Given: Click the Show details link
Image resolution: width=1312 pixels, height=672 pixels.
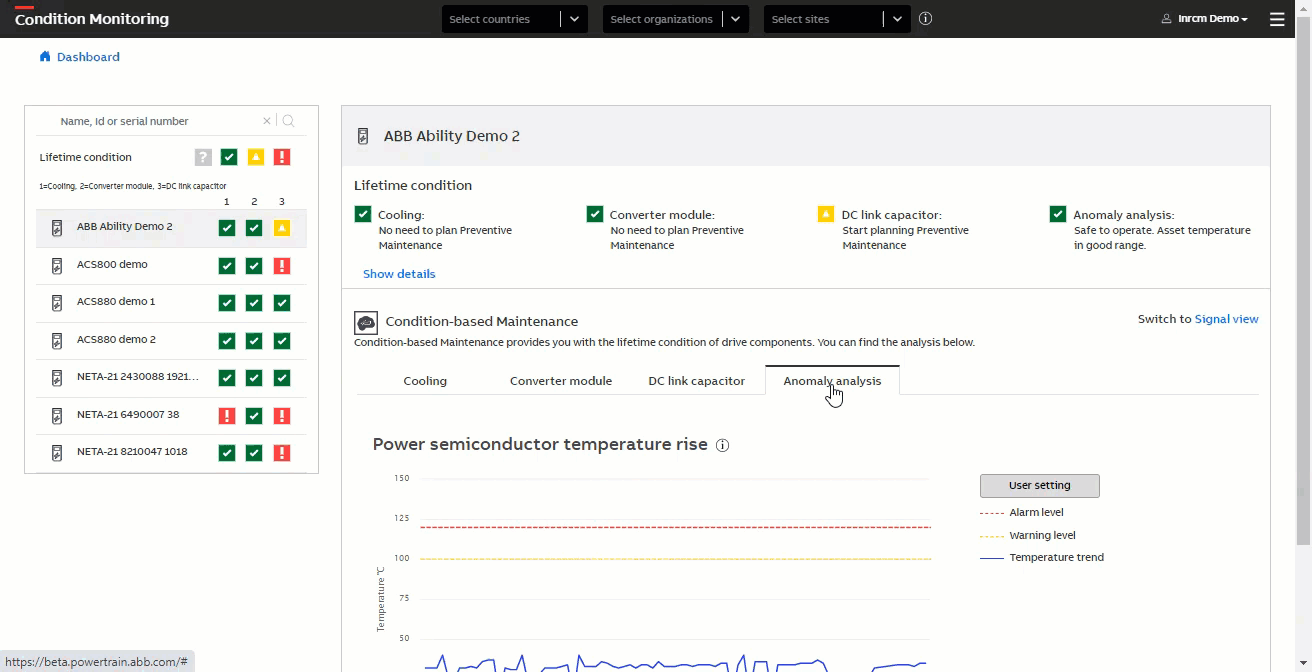Looking at the screenshot, I should (399, 274).
